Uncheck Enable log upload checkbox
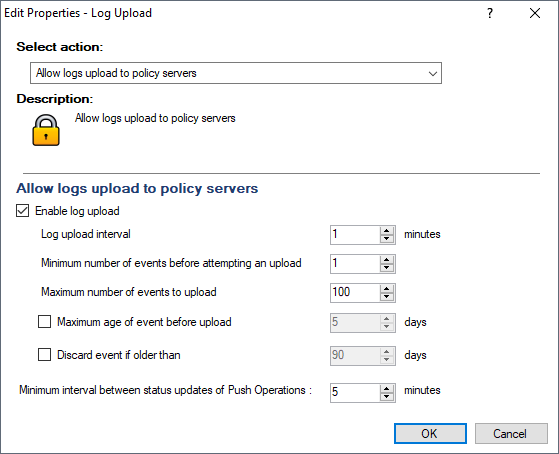559x454 pixels. coord(22,211)
